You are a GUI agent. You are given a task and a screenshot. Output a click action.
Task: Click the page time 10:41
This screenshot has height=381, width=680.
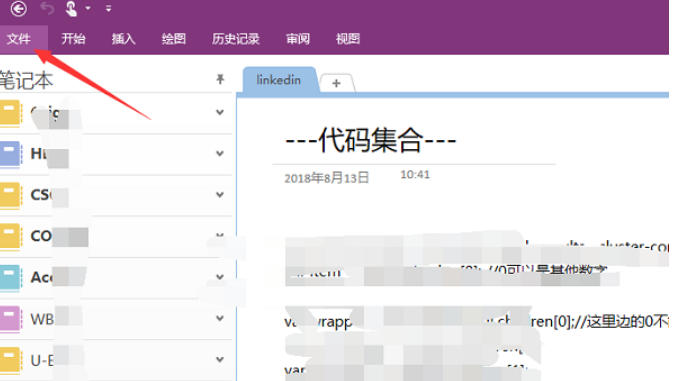pos(415,174)
